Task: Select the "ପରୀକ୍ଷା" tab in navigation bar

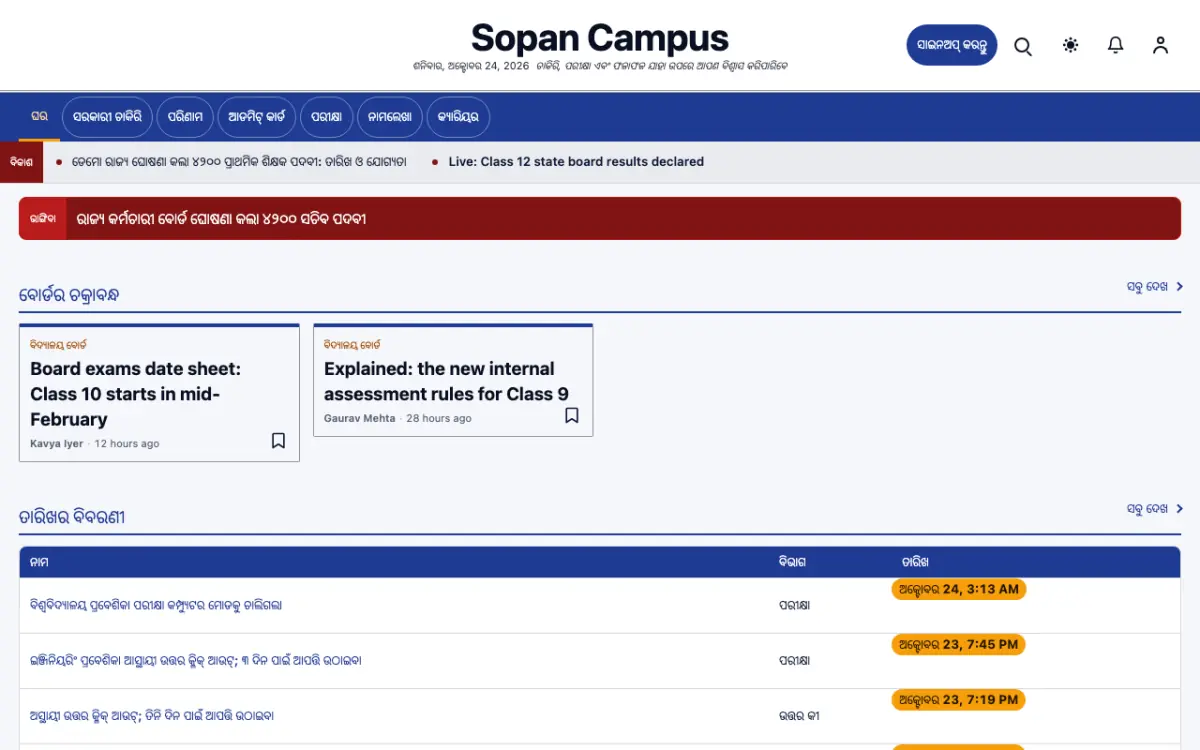Action: point(326,117)
